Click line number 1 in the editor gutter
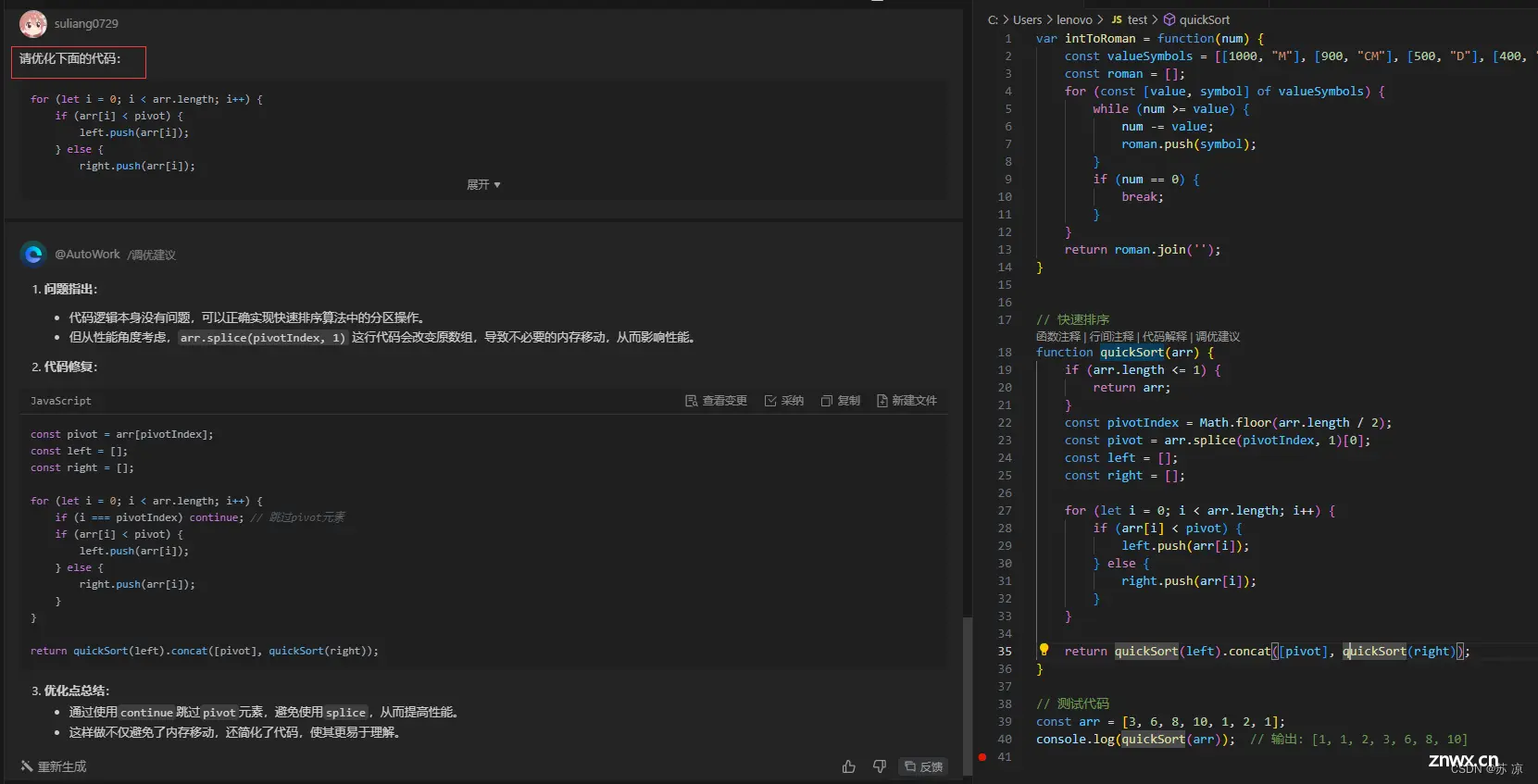The width and height of the screenshot is (1538, 784). click(x=1008, y=39)
